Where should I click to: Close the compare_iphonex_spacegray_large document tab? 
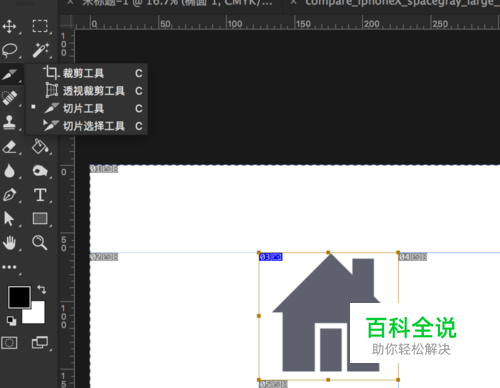[x=293, y=2]
